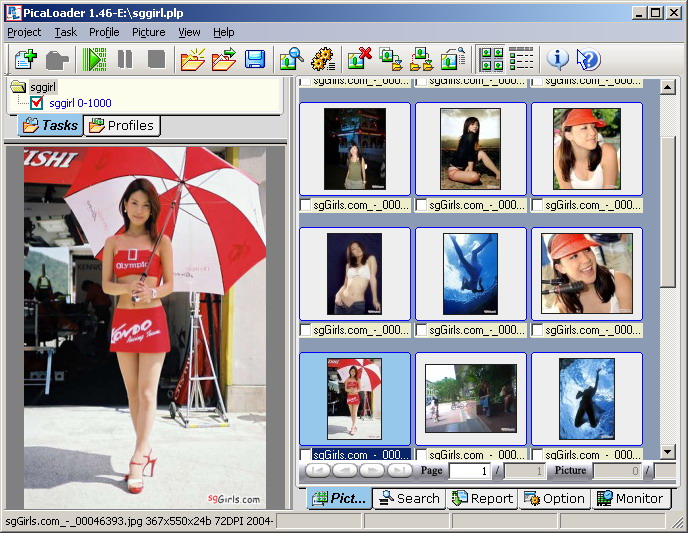The image size is (688, 533).
Task: Click the save project floppy disk icon
Action: tap(255, 59)
